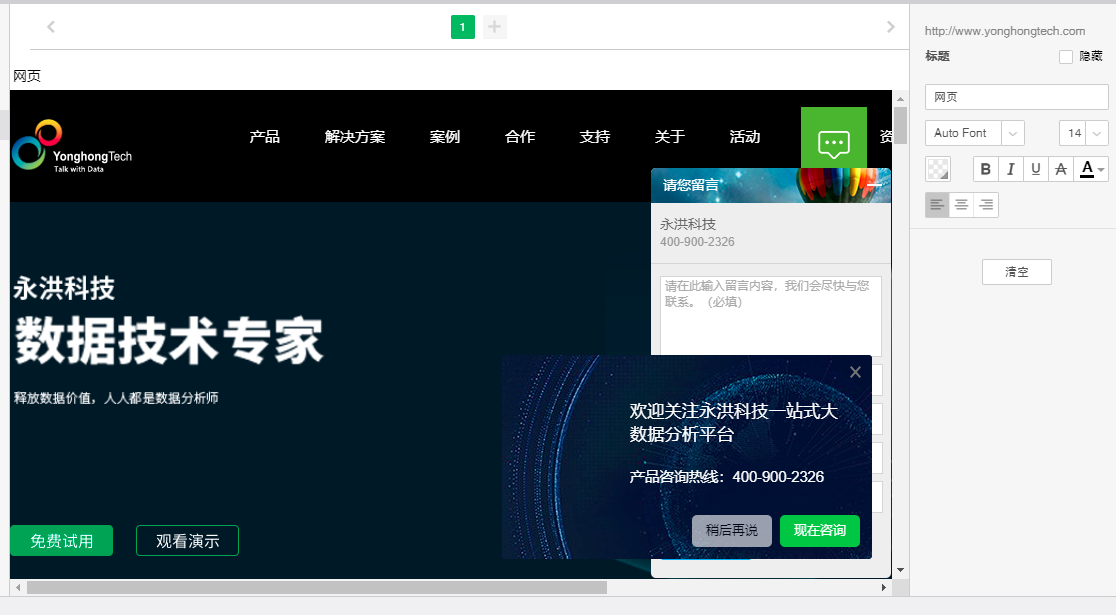
Task: Open the background color swatch
Action: (x=938, y=169)
